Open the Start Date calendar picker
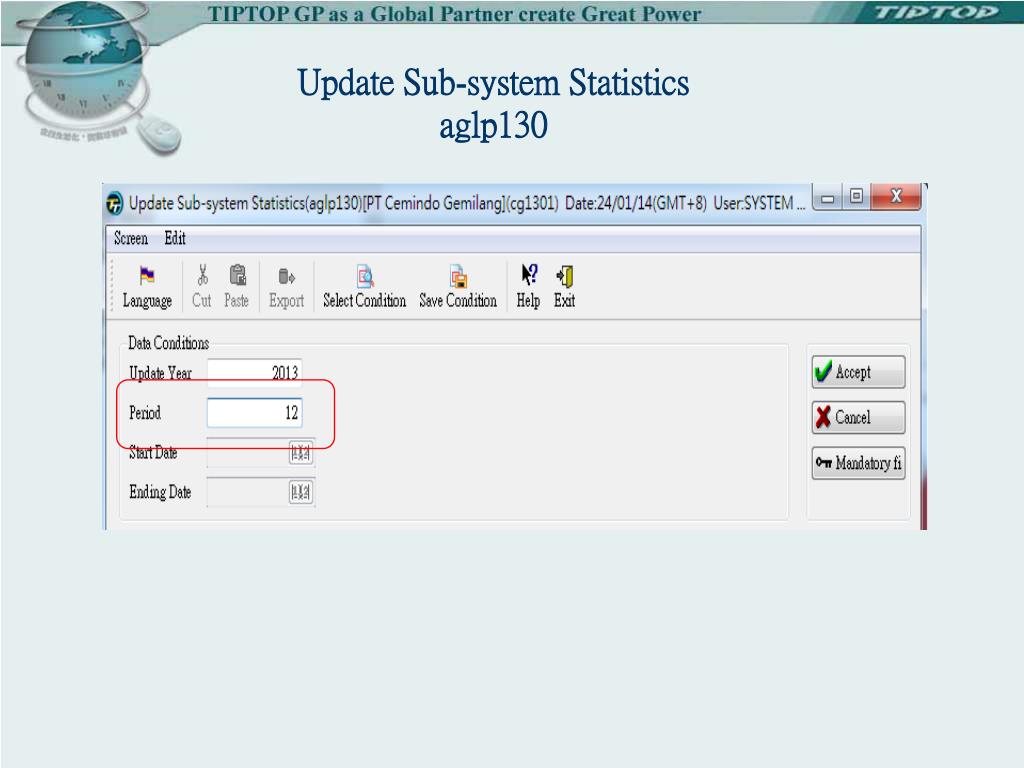Screen dimensions: 1024x768 click(x=300, y=454)
